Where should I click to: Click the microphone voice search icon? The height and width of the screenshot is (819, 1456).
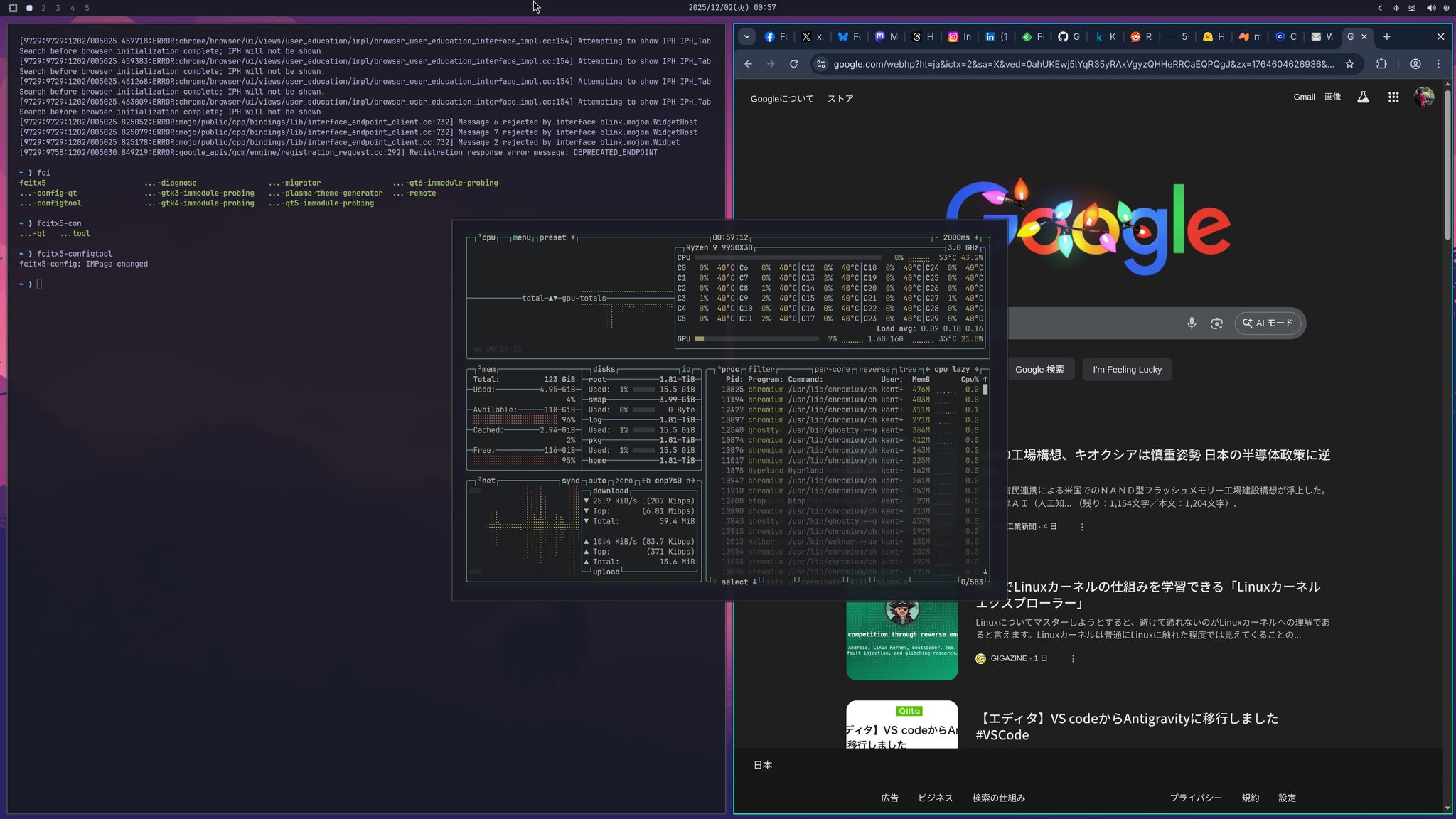tap(1192, 323)
